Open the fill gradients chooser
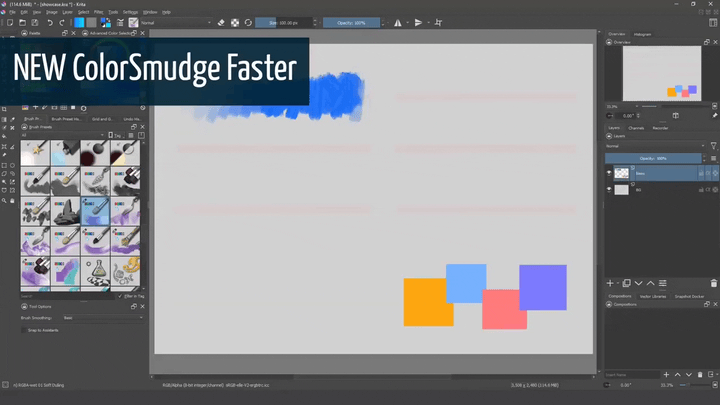720x405 pixels. 79,22
